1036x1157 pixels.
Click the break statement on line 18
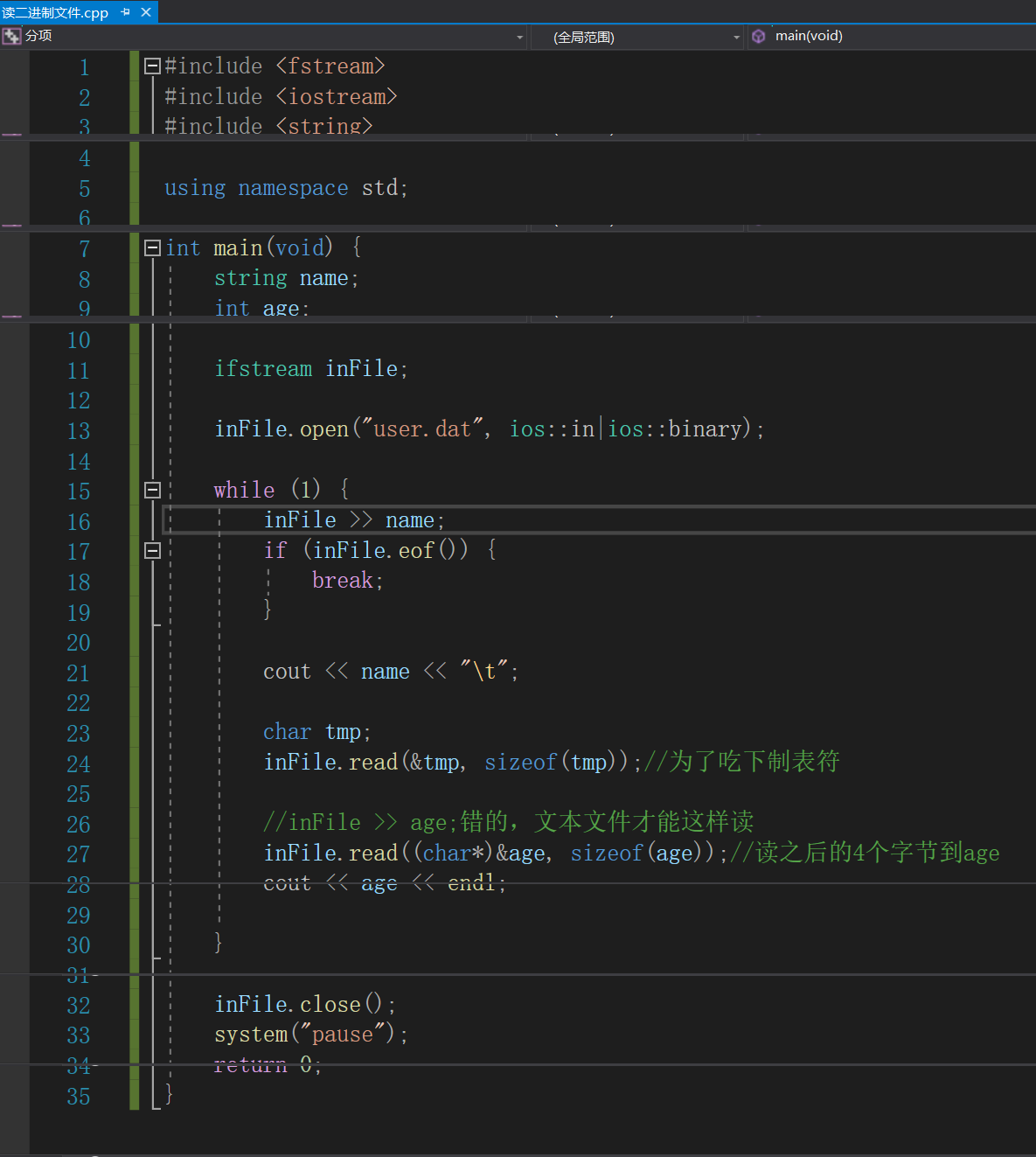coord(343,581)
